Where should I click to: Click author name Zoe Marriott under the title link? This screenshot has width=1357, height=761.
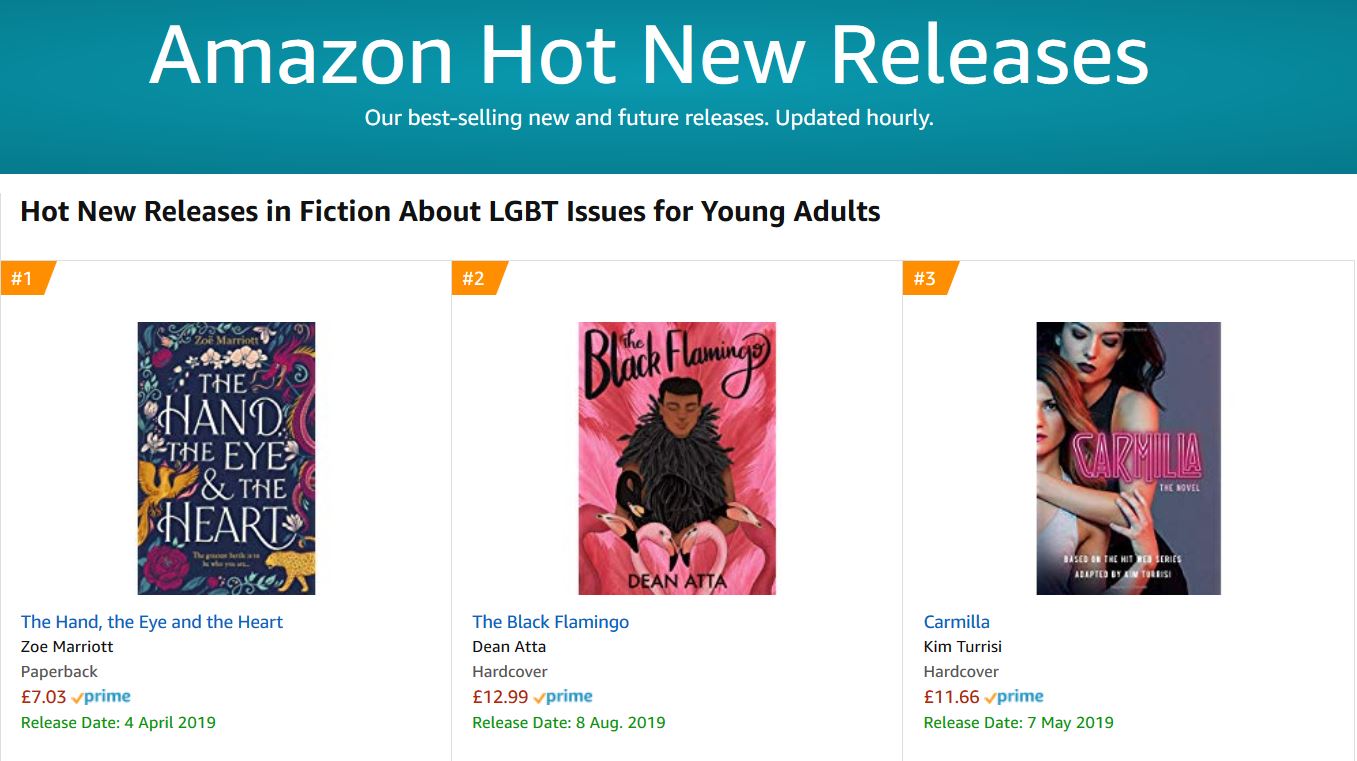[67, 647]
